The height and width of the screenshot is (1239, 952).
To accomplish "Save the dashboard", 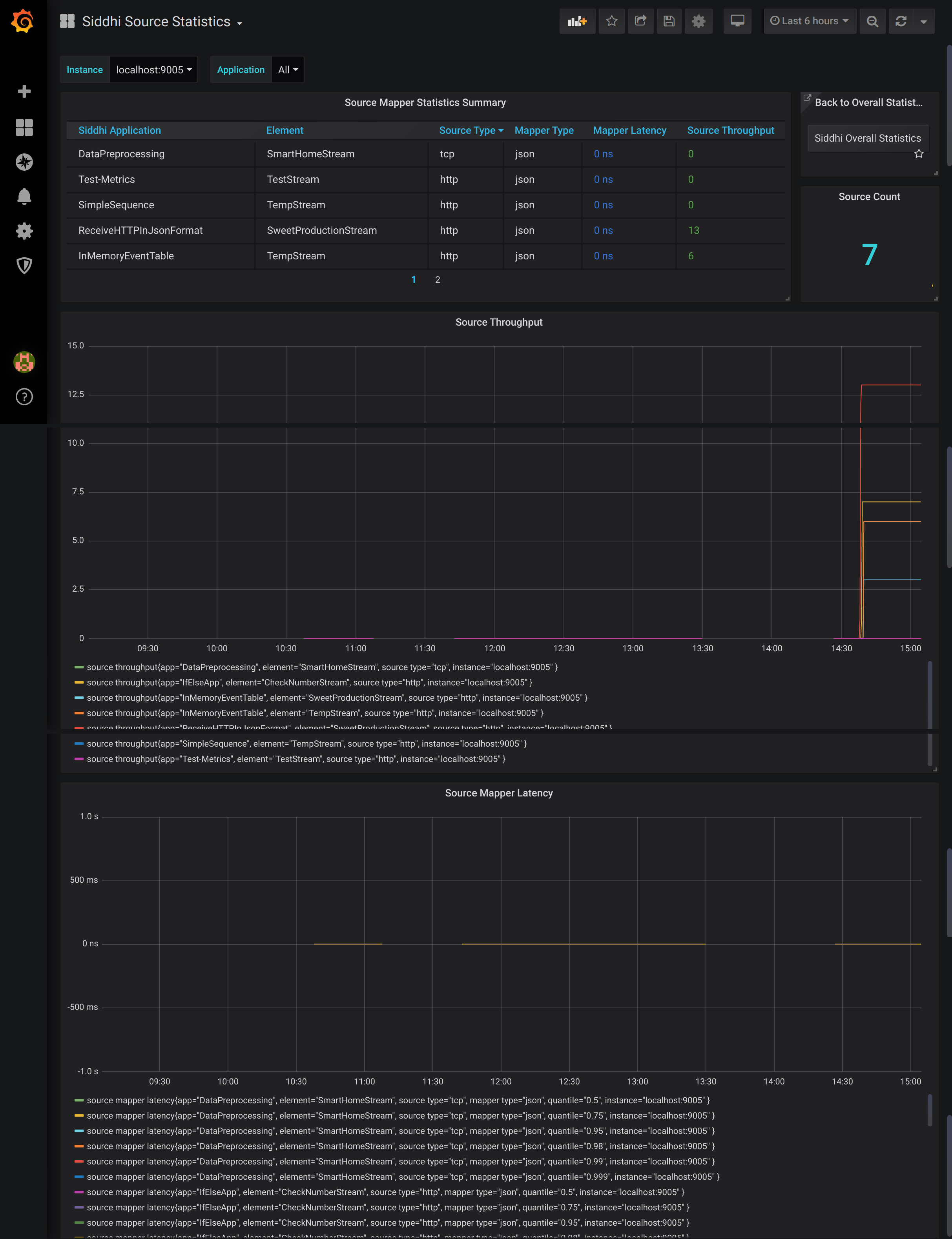I will (669, 22).
